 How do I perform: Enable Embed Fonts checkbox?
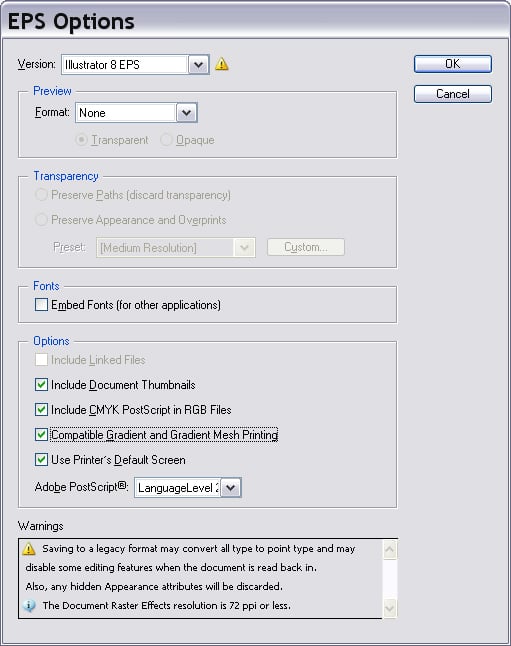click(x=41, y=305)
